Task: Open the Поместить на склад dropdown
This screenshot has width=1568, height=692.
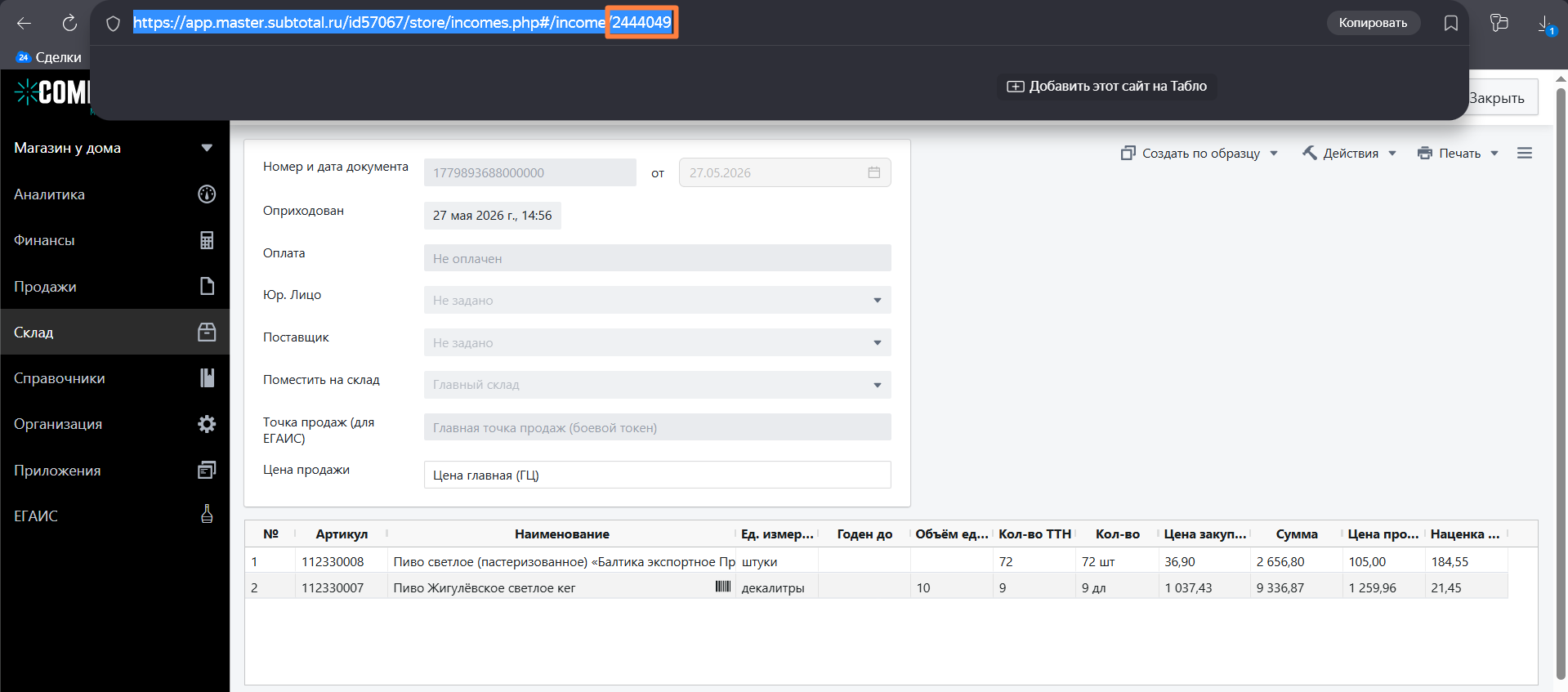Action: coord(657,385)
